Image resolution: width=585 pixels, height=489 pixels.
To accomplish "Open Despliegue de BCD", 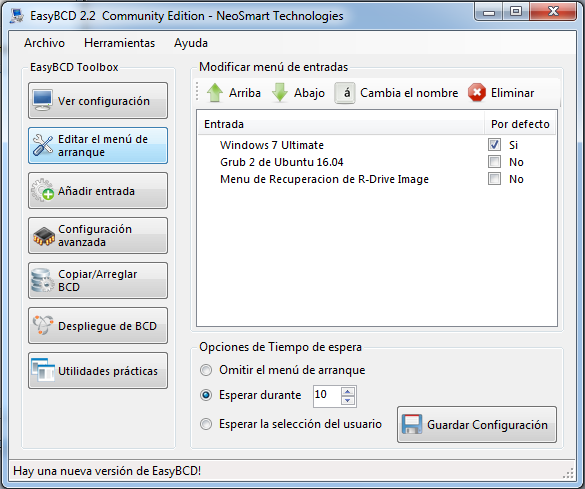I will tap(98, 326).
